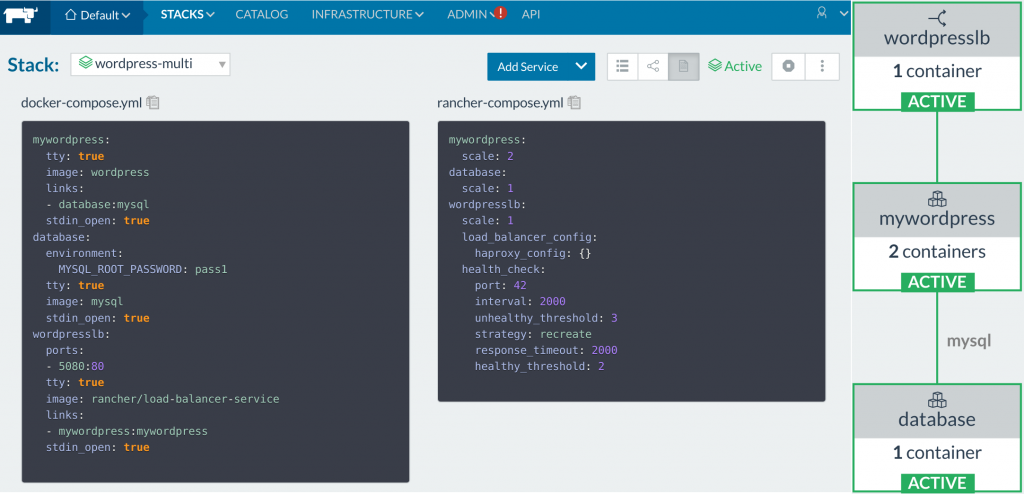Switch to list view of services
Image resolution: width=1024 pixels, height=494 pixels.
click(622, 66)
